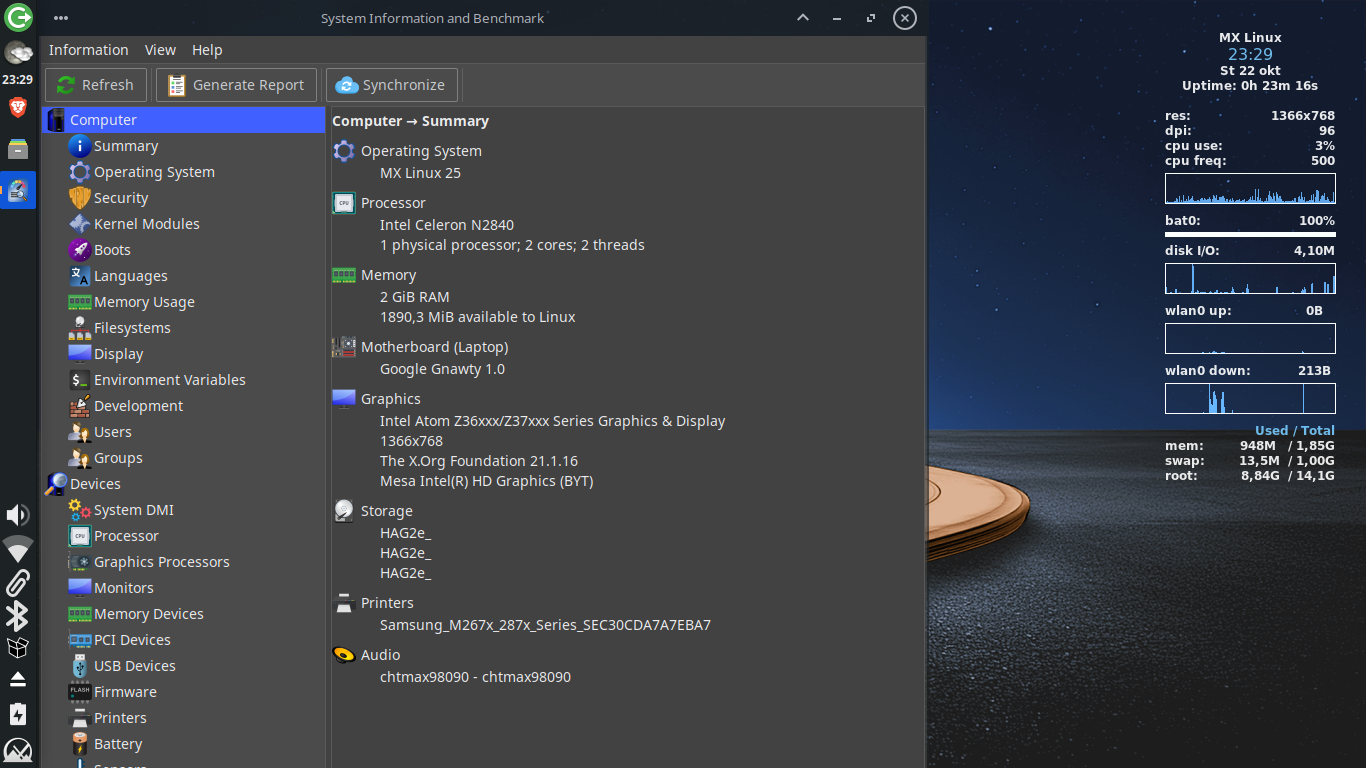Screen dimensions: 1366x768
Task: Open the Information menu
Action: click(88, 50)
